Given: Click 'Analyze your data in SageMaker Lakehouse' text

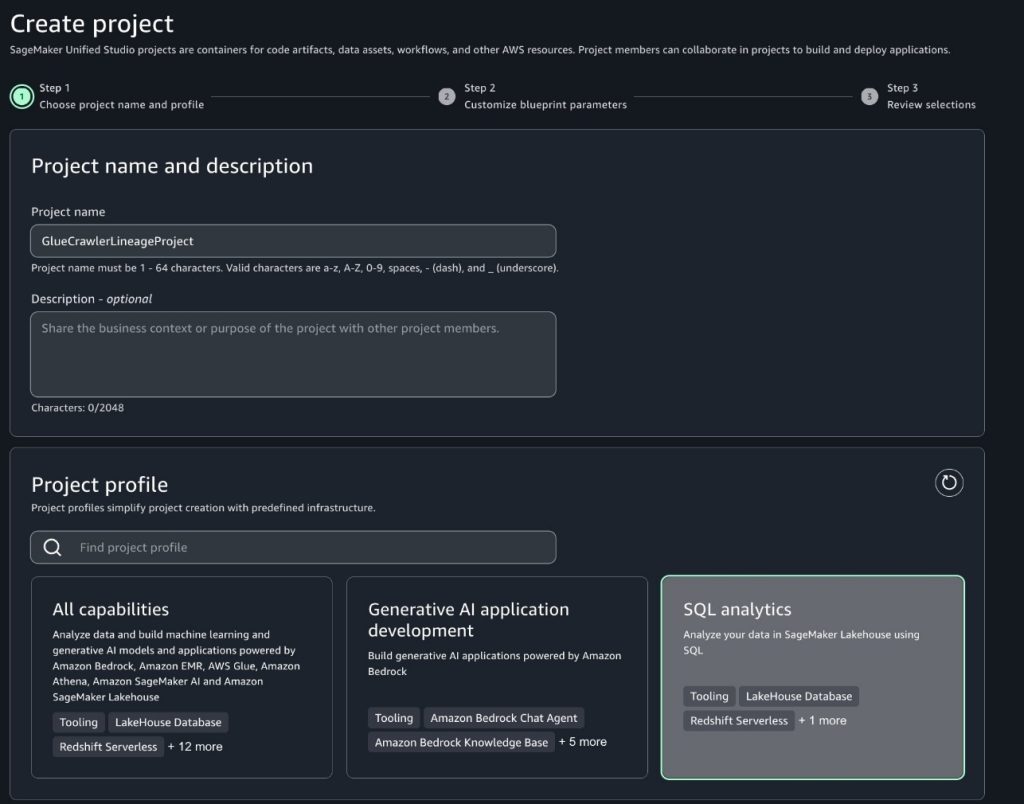Looking at the screenshot, I should [x=801, y=642].
